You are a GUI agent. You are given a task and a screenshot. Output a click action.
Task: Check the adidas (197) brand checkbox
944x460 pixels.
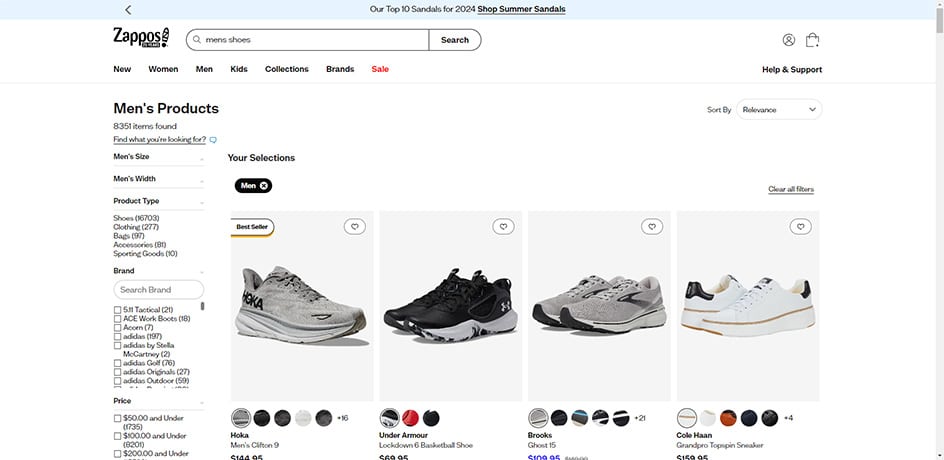[x=117, y=337]
